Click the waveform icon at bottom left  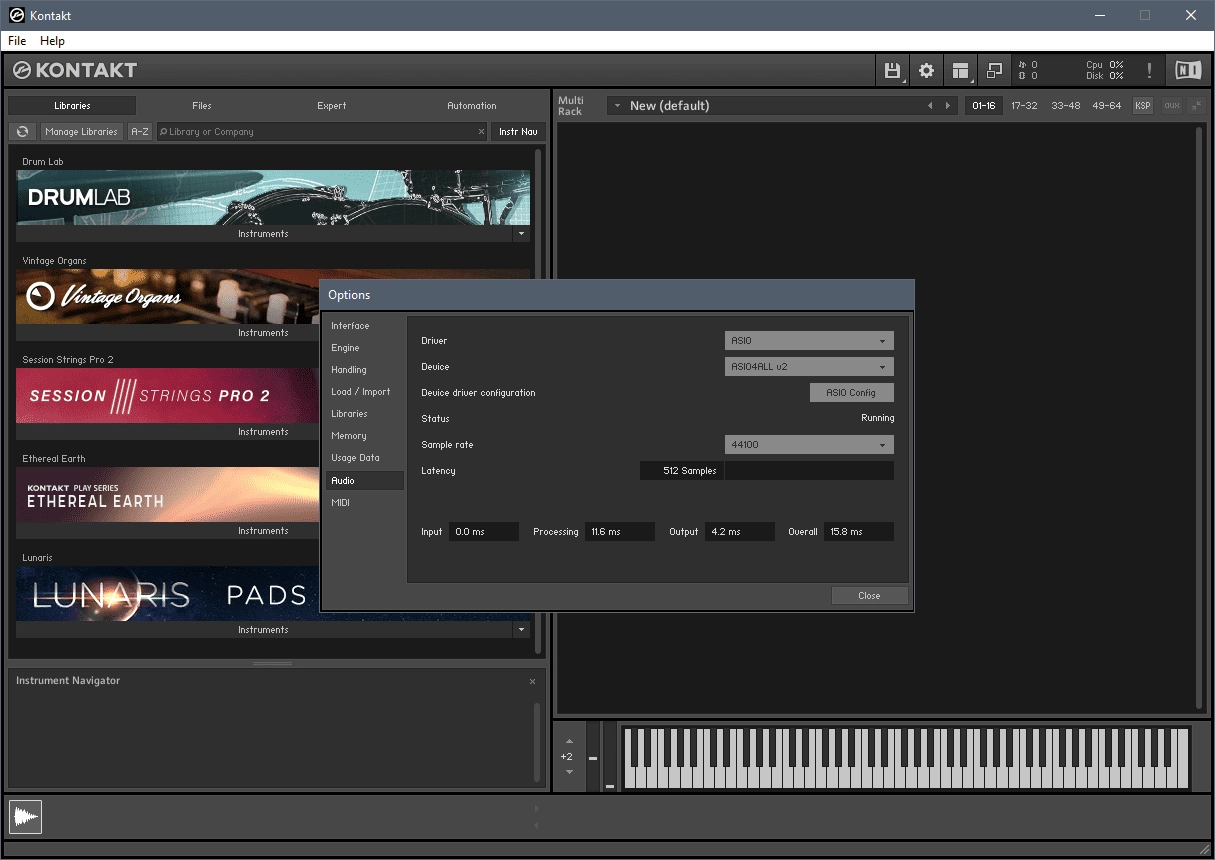(x=26, y=817)
